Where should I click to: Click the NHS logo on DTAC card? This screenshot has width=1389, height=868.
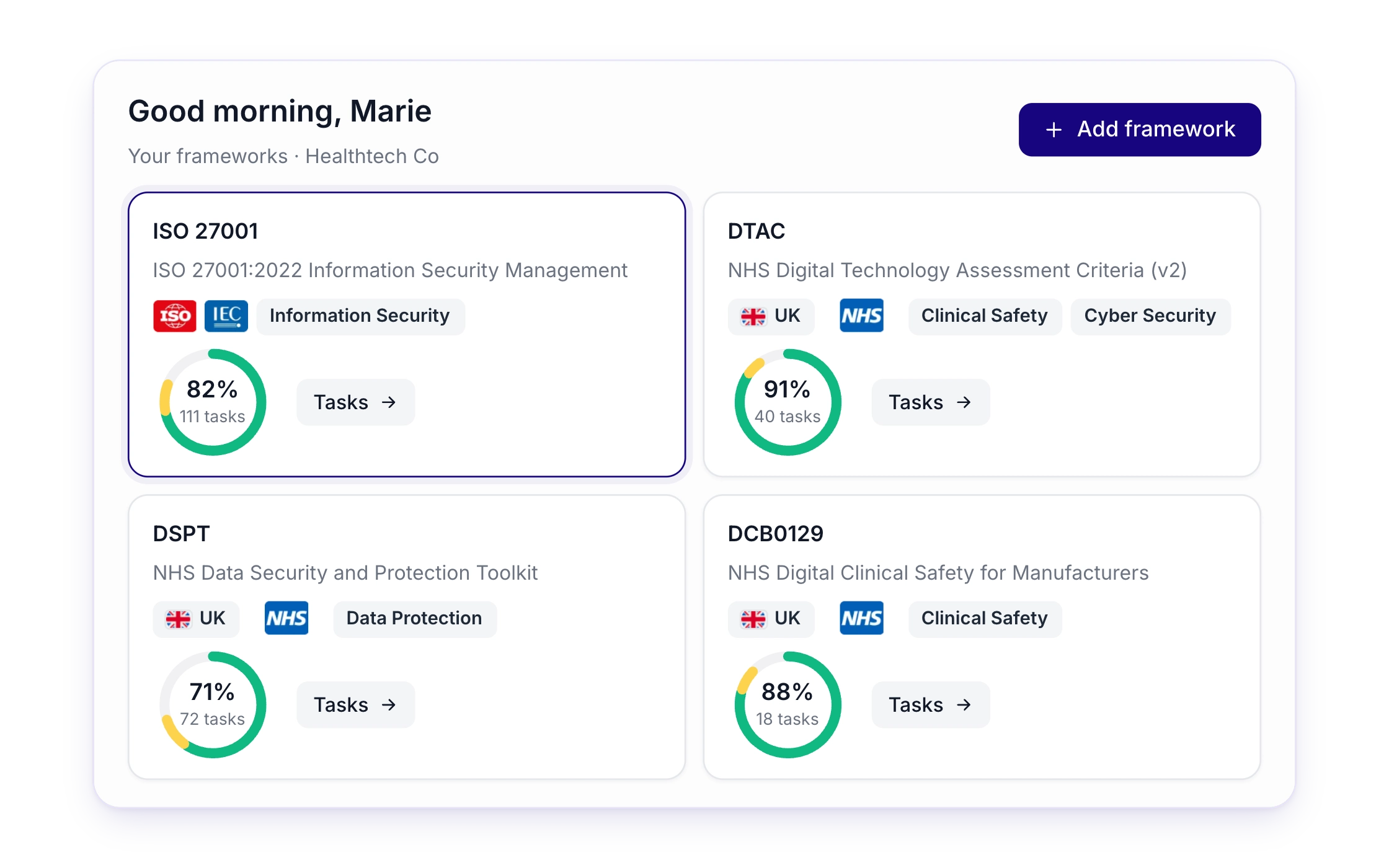point(861,316)
